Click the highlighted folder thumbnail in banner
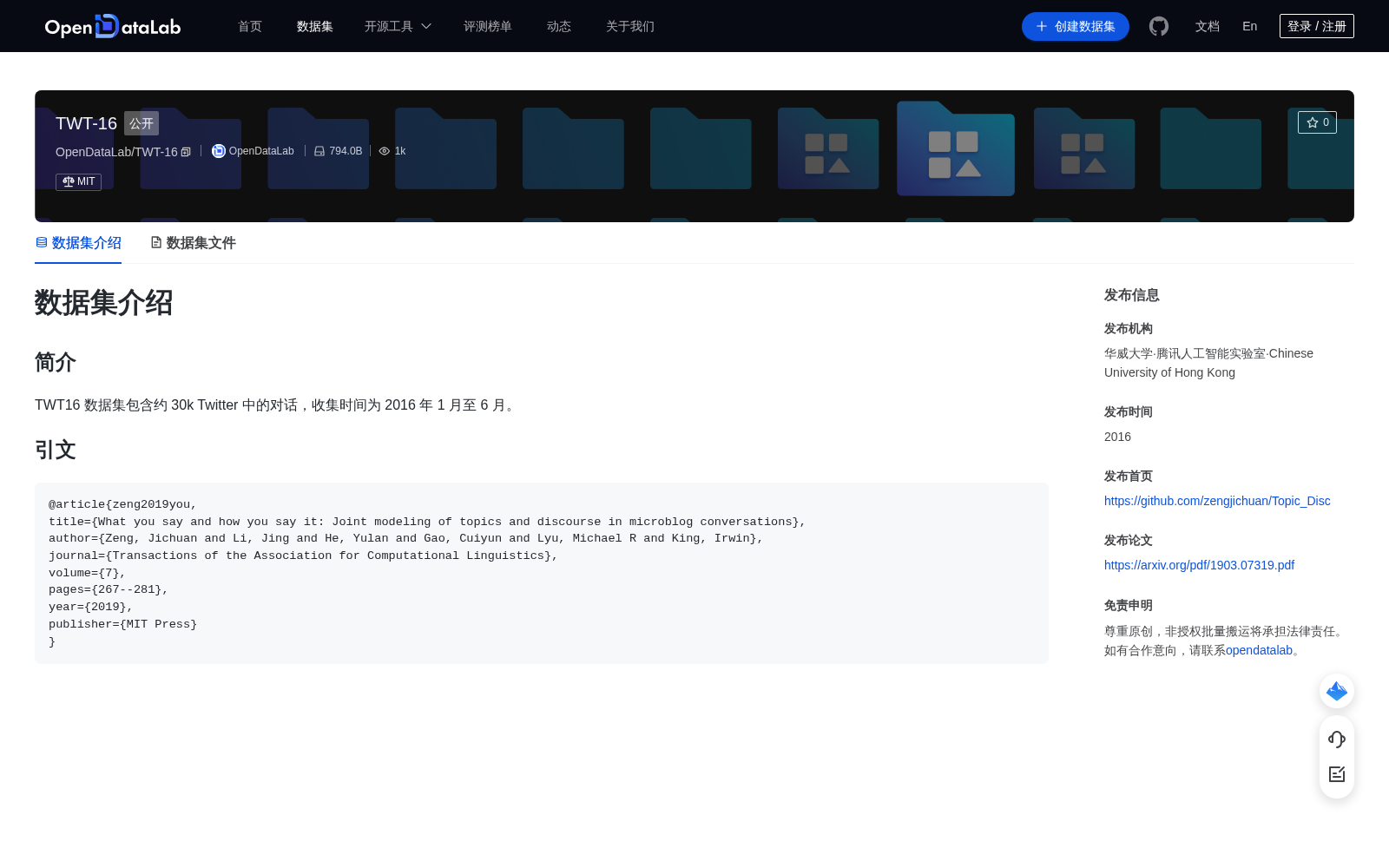Viewport: 1389px width, 868px height. tap(956, 148)
